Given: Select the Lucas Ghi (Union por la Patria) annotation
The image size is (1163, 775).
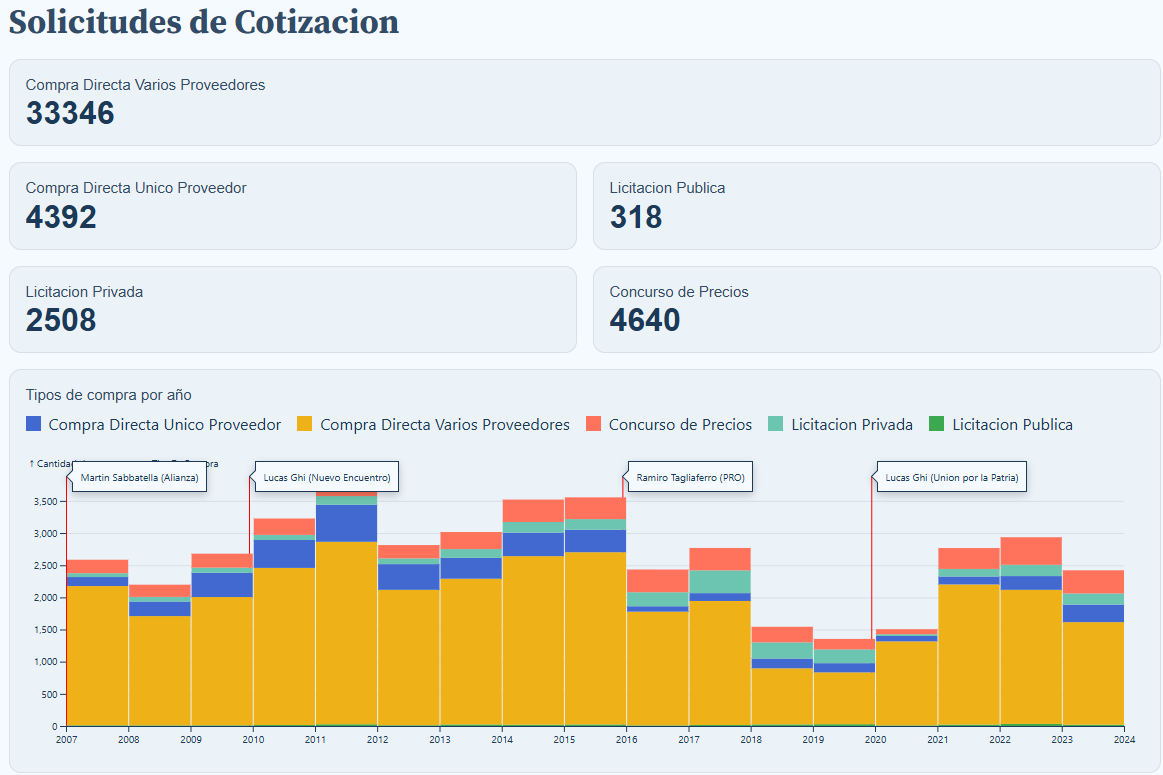Looking at the screenshot, I should (x=951, y=477).
